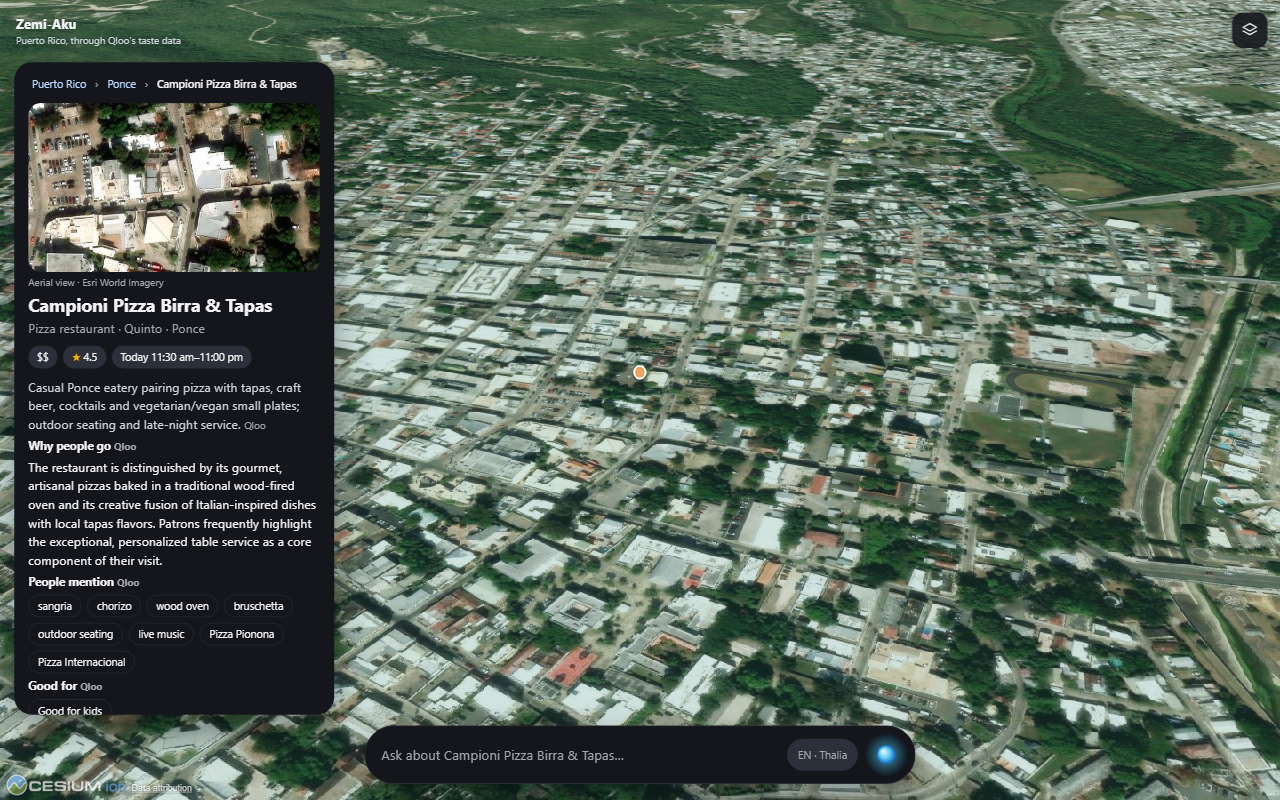Open the aerial view photo of restaurant
Image resolution: width=1280 pixels, height=800 pixels.
point(174,187)
